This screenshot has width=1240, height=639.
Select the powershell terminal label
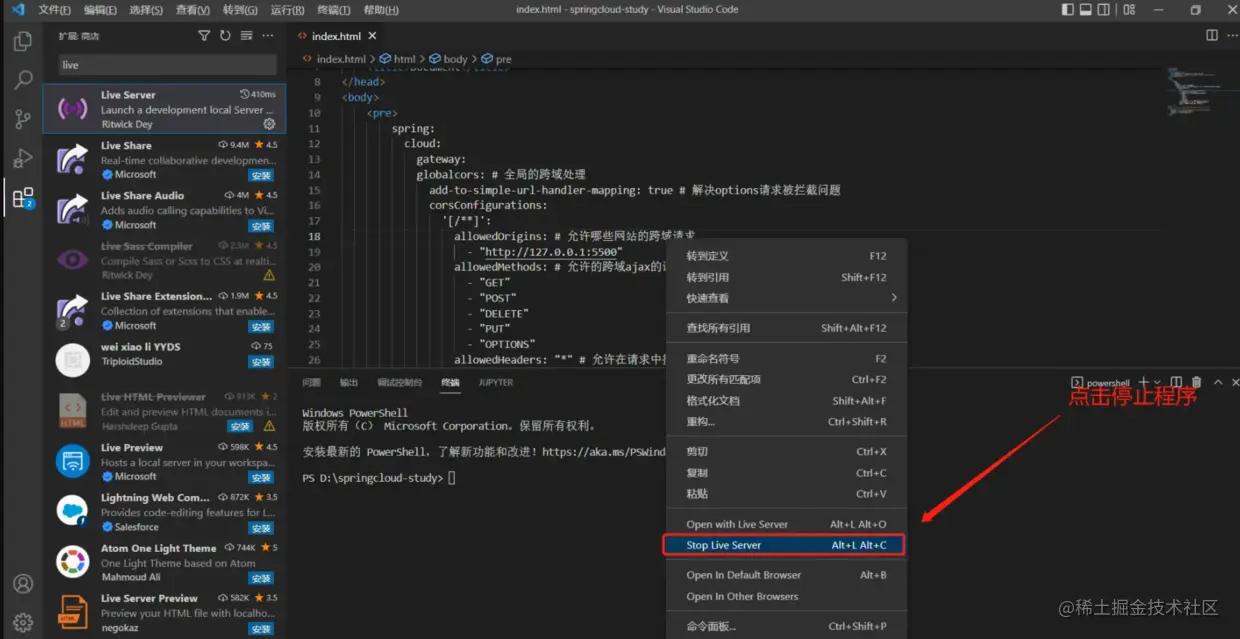(x=1100, y=382)
